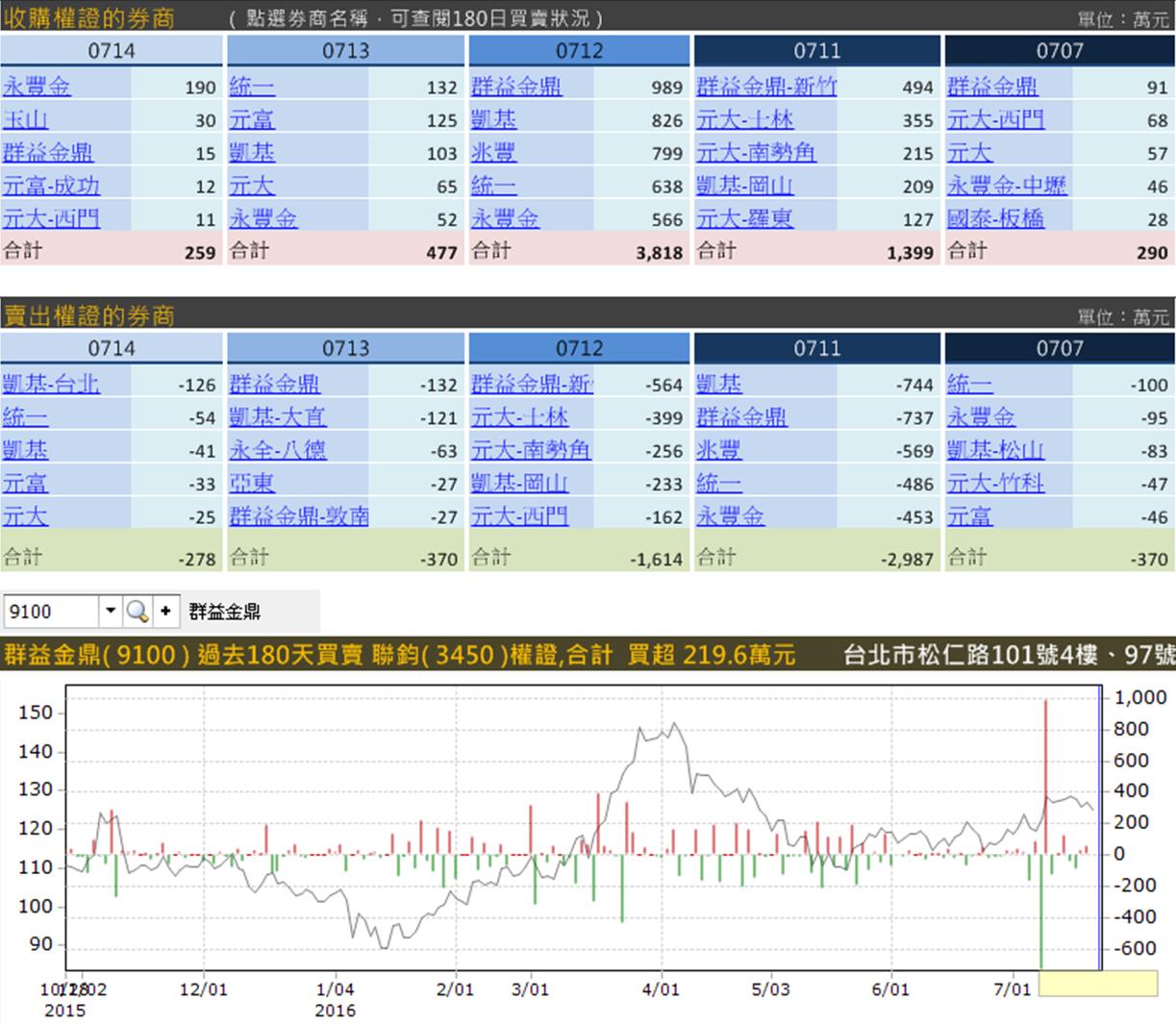Viewport: 1176px width, 1025px height.
Task: Open 凱基-岡山 link with value 209
Action: point(745,186)
